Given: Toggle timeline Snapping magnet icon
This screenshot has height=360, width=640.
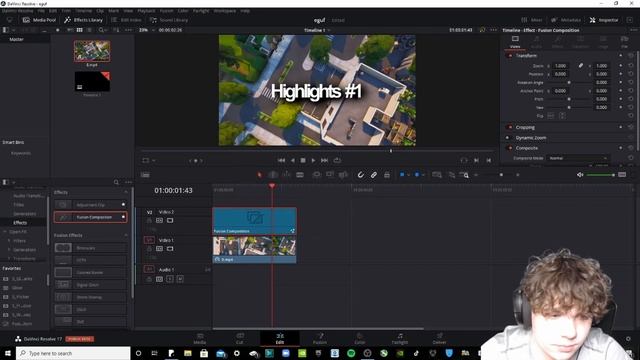Looking at the screenshot, I should coord(360,175).
